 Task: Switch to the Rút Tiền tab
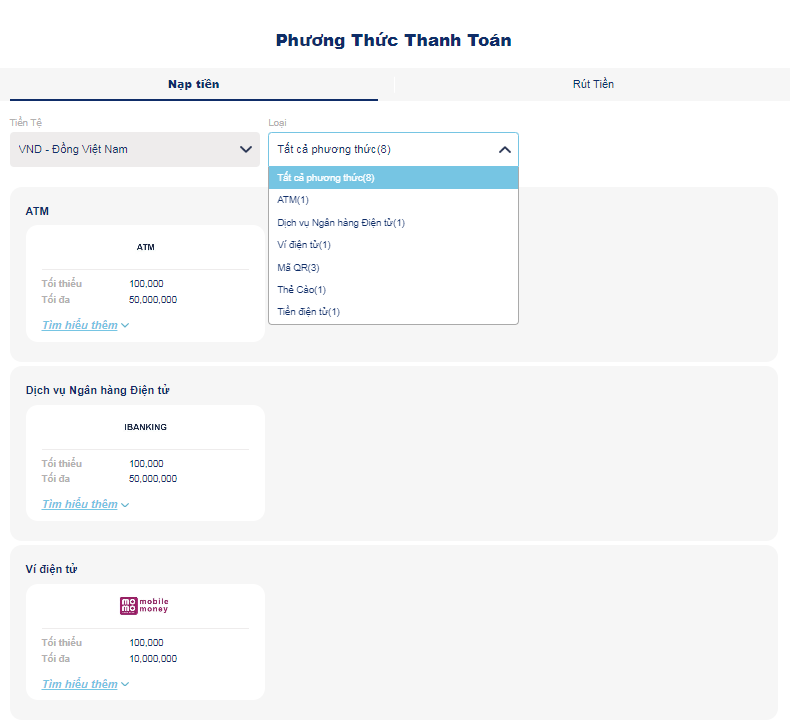tap(593, 84)
